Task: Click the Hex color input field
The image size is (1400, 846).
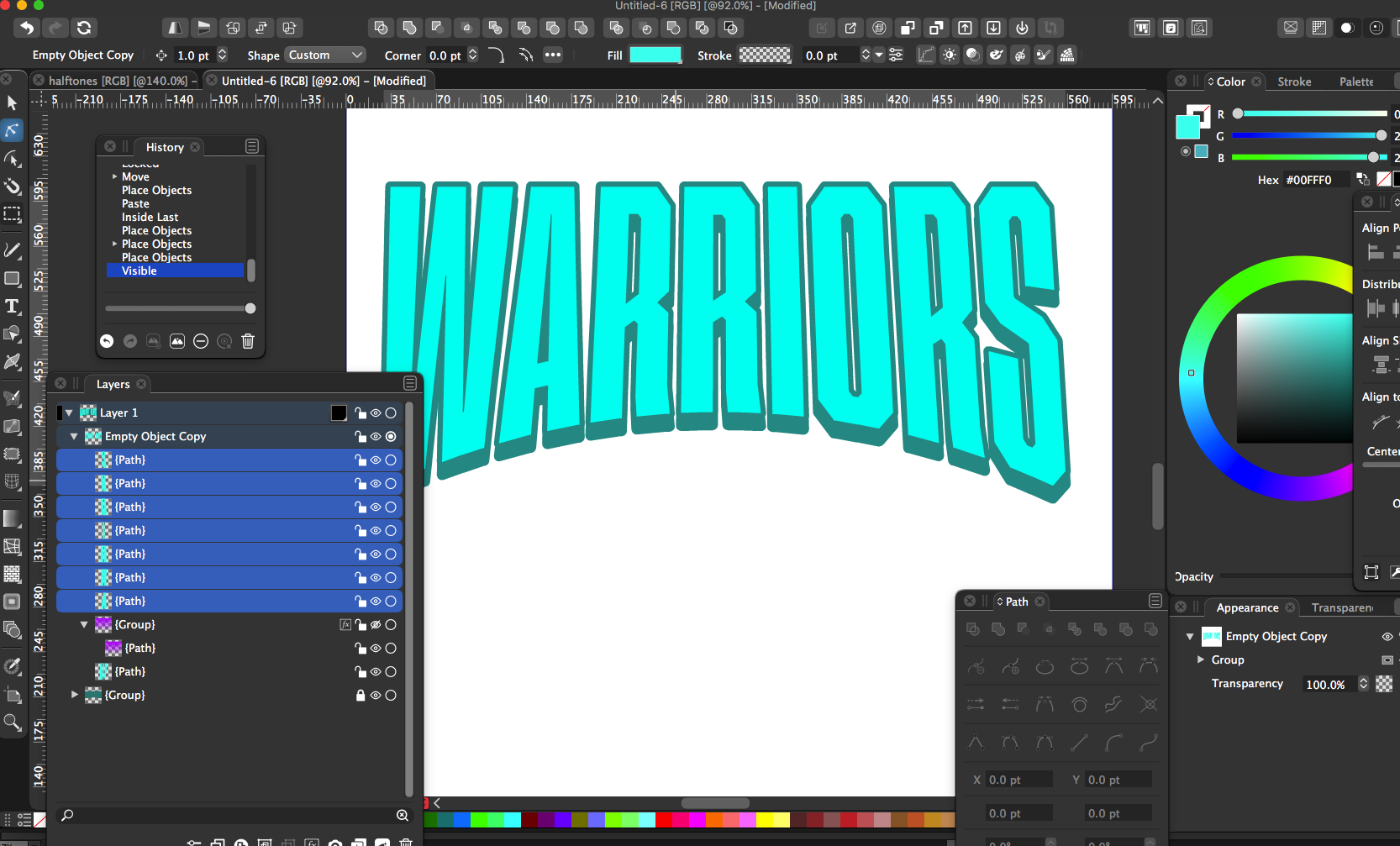Action: pyautogui.click(x=1316, y=180)
